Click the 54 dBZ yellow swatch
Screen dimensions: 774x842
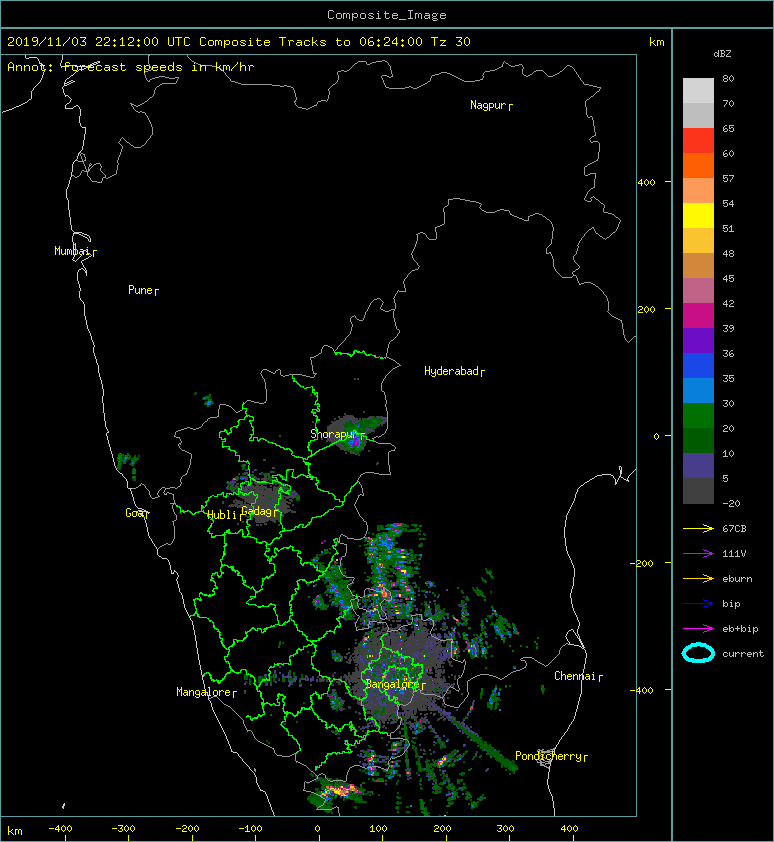click(x=698, y=215)
